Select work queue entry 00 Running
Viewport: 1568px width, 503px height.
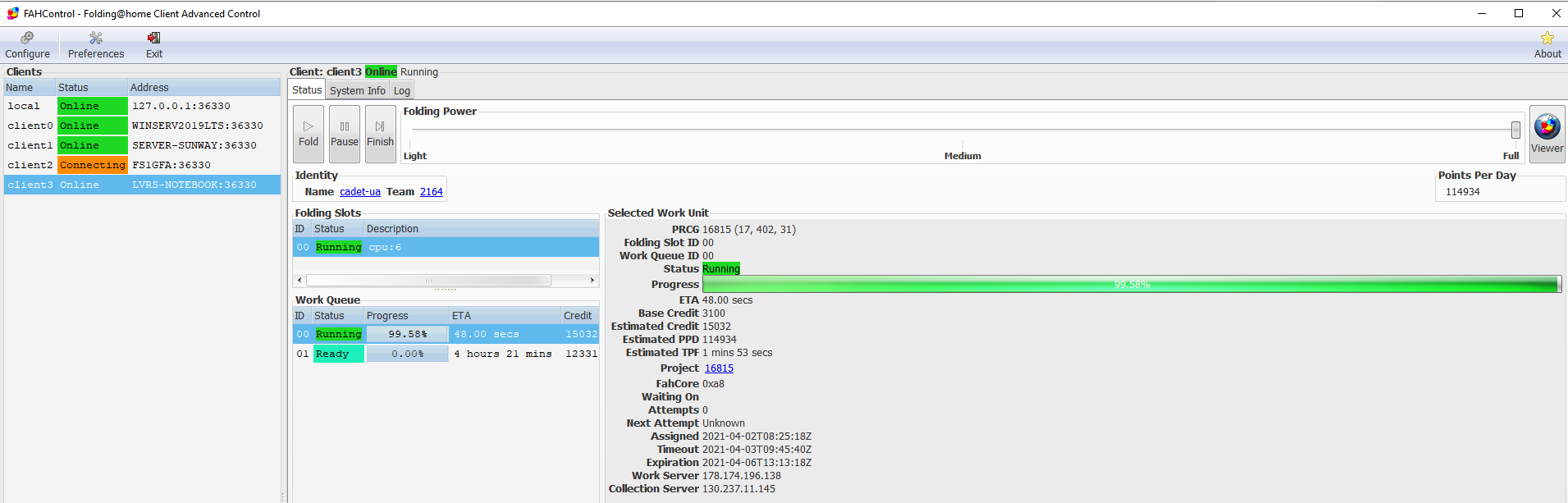click(446, 334)
